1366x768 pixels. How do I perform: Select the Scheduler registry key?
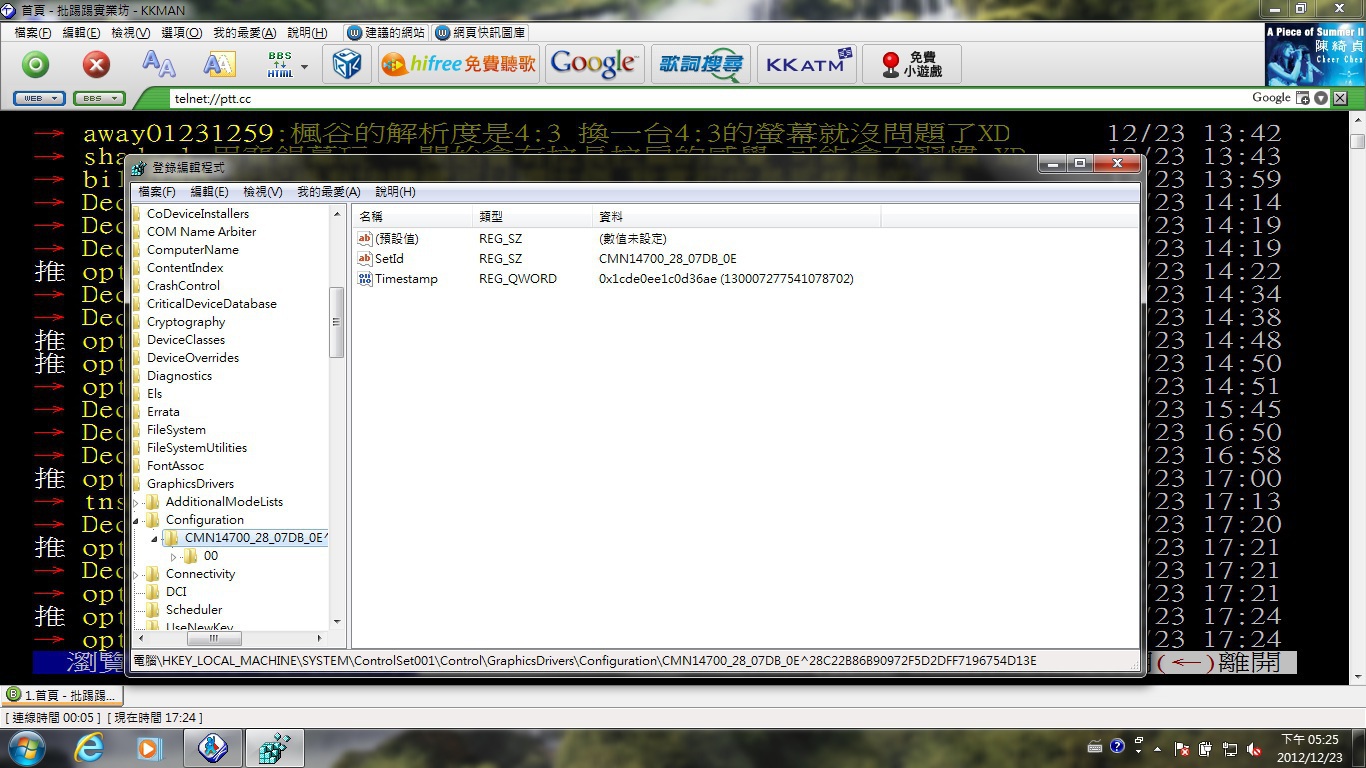(x=194, y=610)
